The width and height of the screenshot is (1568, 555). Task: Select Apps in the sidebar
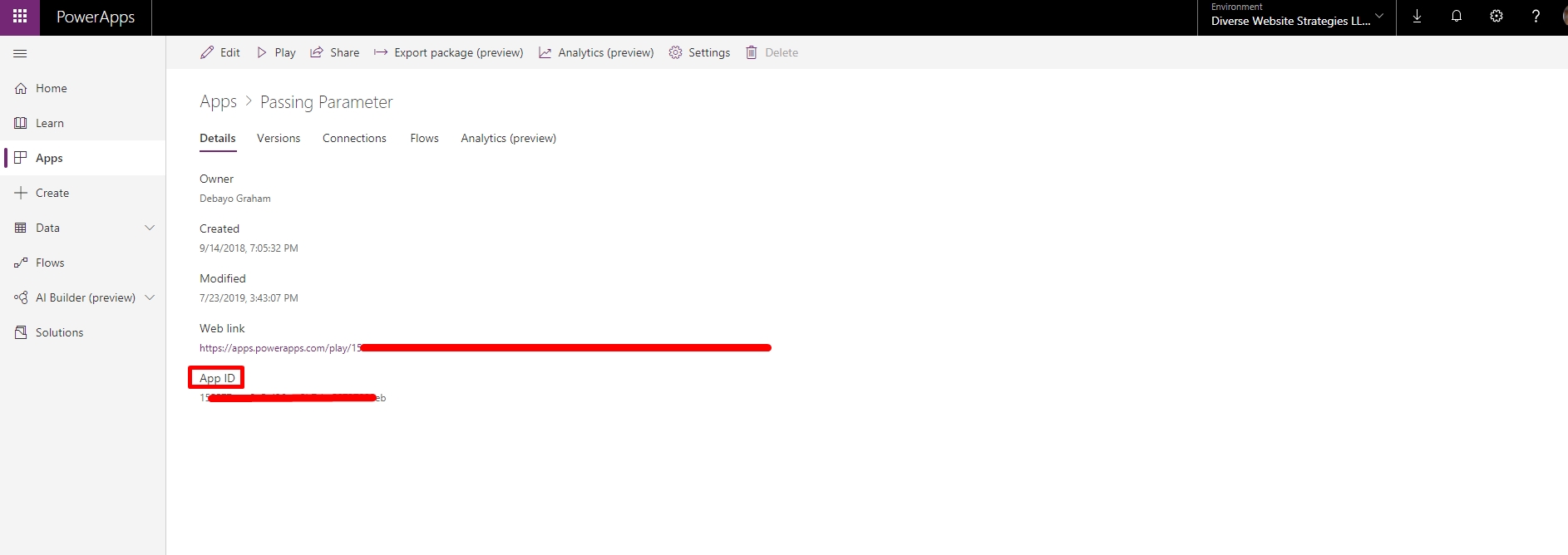coord(83,158)
